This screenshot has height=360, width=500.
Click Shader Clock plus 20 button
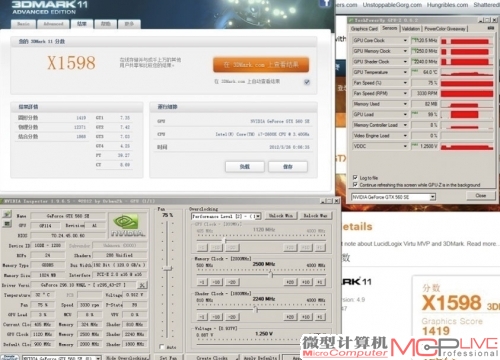click(x=290, y=317)
